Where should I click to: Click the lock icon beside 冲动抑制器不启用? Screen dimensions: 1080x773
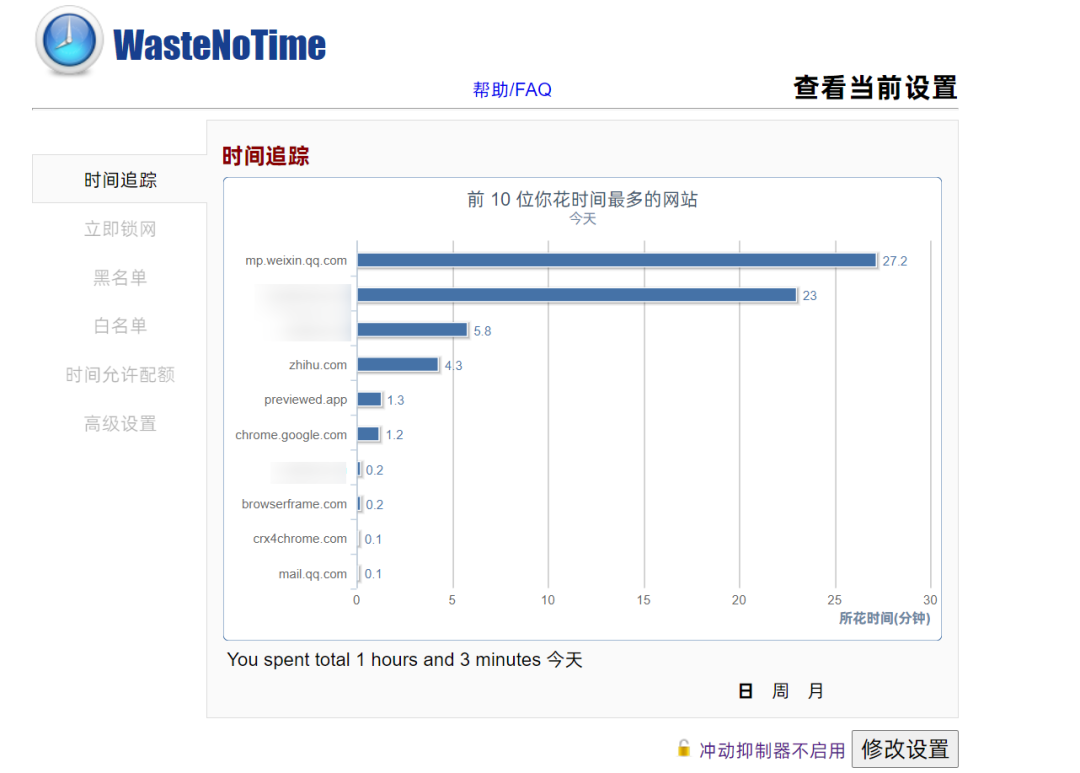683,748
